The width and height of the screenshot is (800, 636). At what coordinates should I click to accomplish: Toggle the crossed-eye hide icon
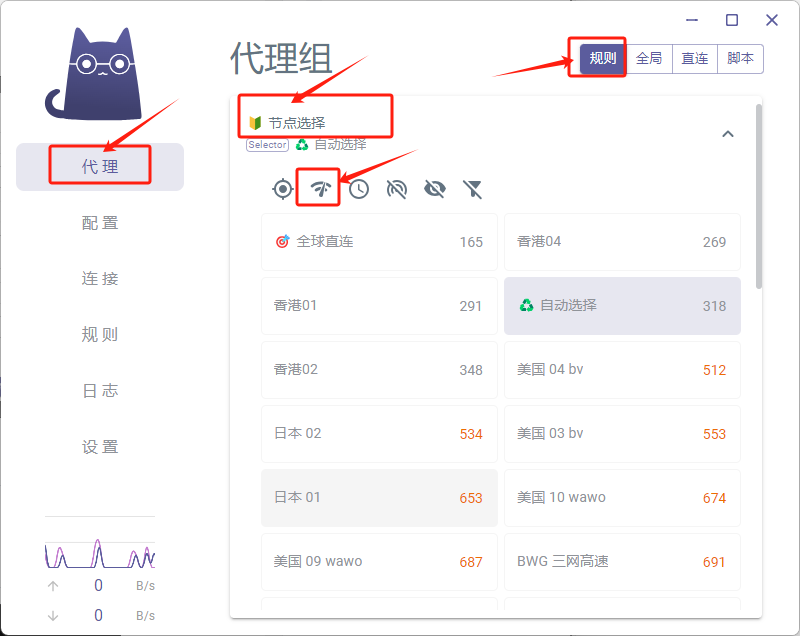tap(435, 189)
